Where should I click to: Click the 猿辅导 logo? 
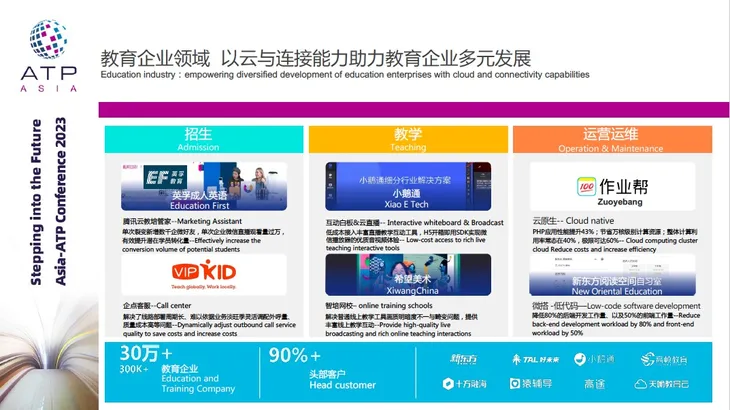tap(531, 383)
